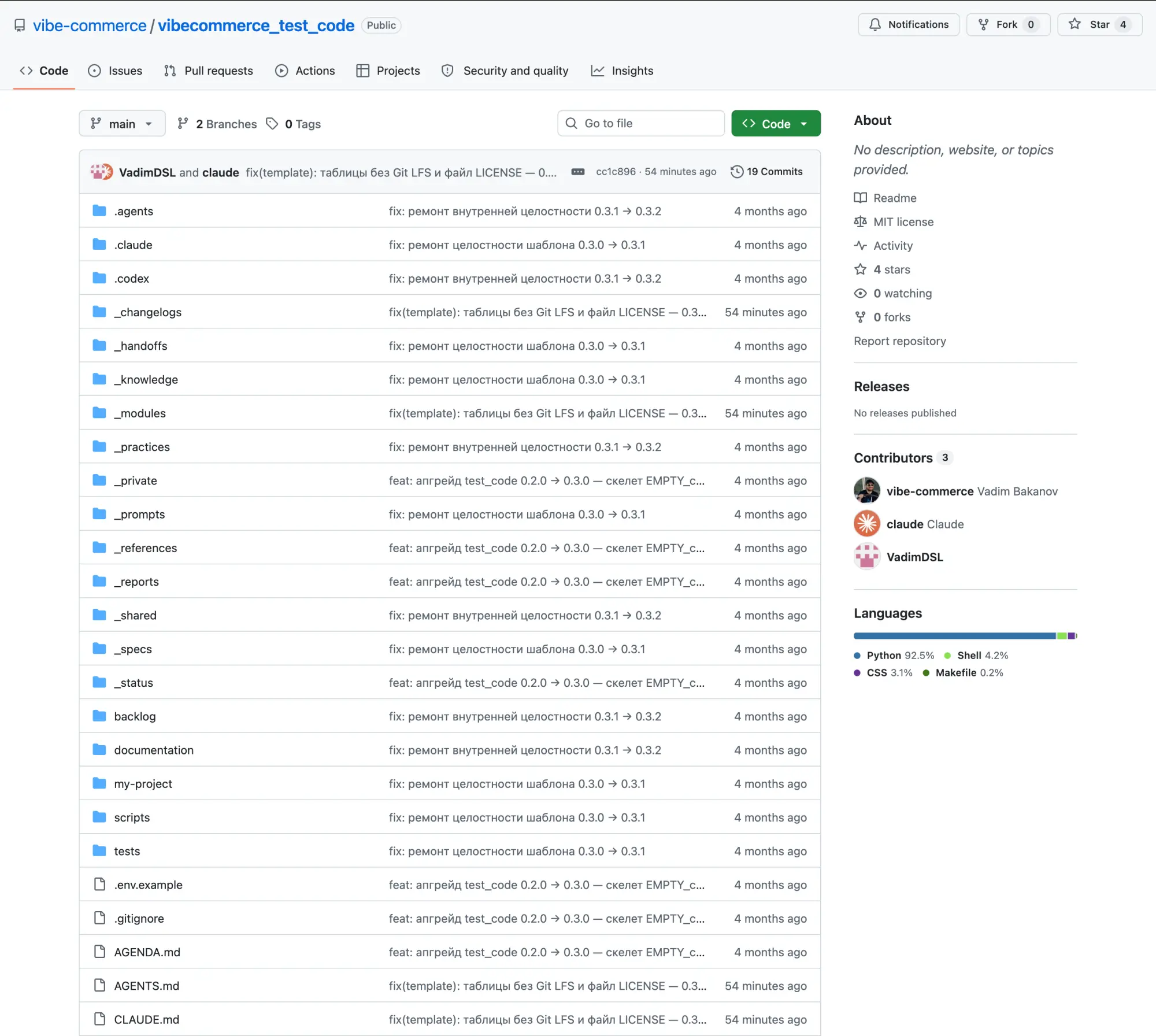Click the Go to file search field
This screenshot has height=1036, width=1156.
[641, 123]
